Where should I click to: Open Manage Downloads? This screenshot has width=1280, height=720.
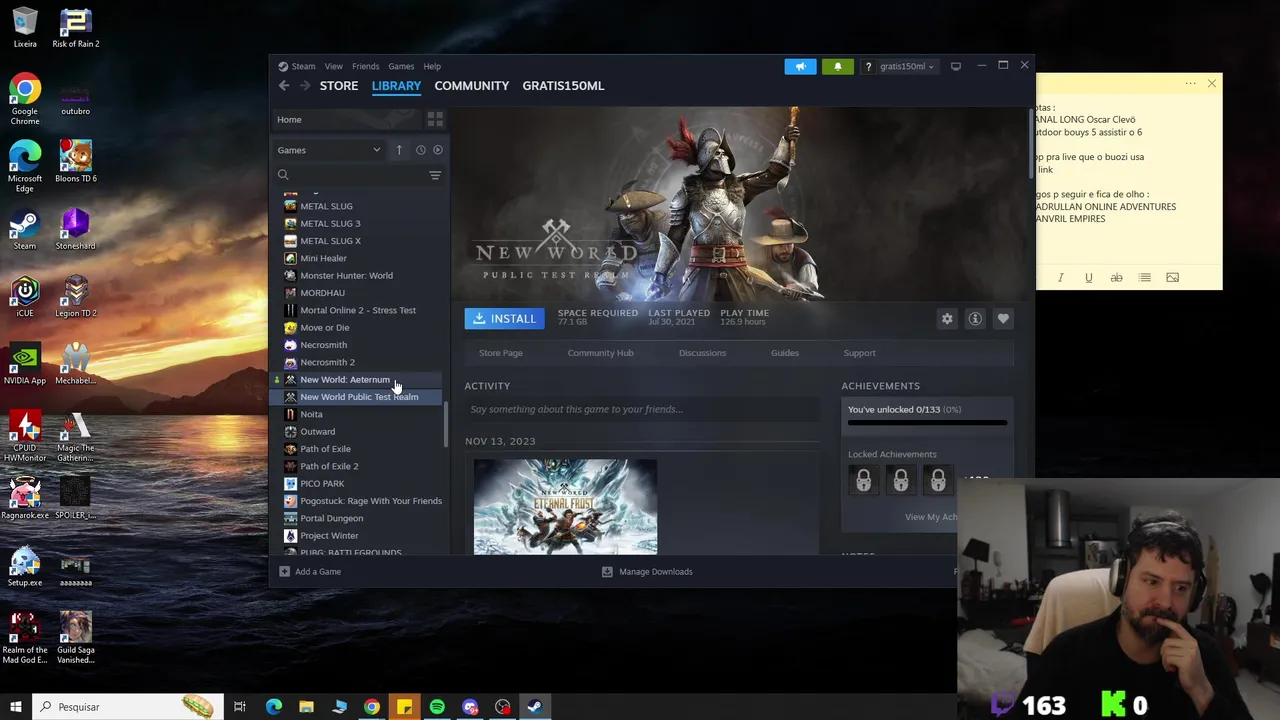(647, 572)
